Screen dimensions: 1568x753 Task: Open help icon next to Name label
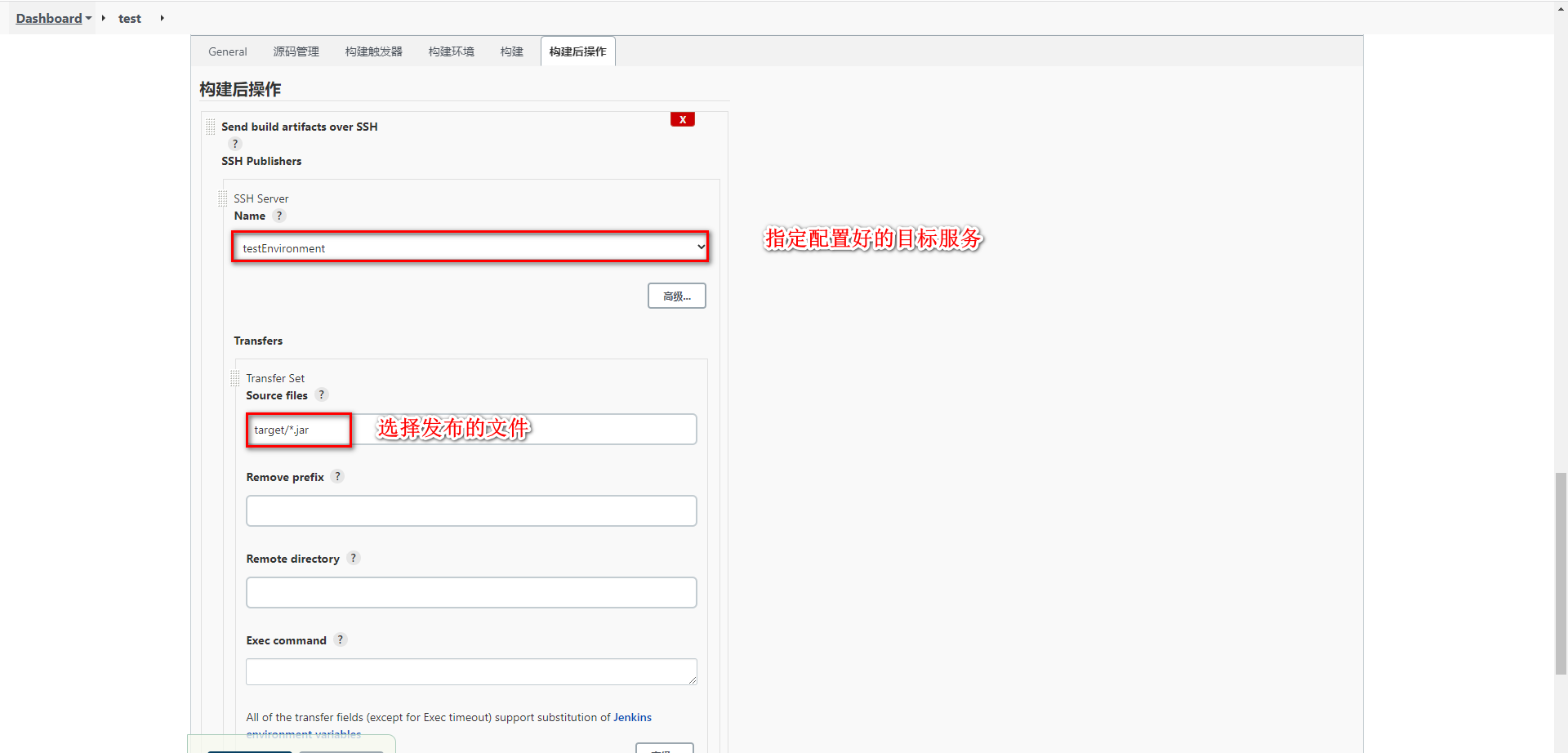coord(279,216)
